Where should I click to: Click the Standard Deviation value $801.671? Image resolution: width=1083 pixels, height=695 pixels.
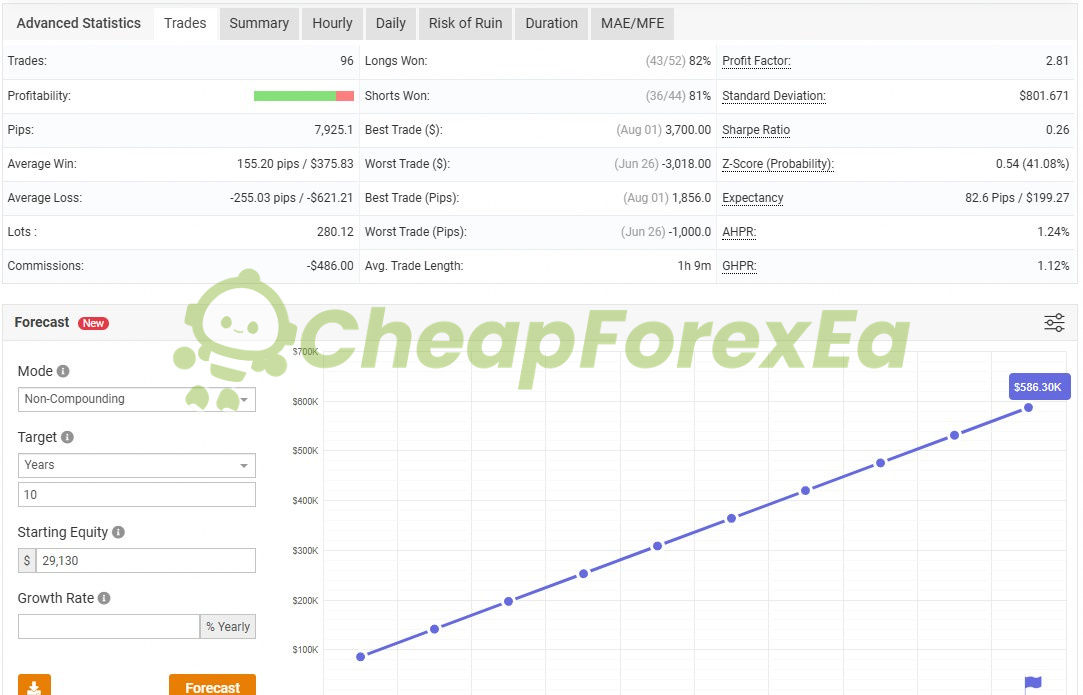pyautogui.click(x=1044, y=96)
